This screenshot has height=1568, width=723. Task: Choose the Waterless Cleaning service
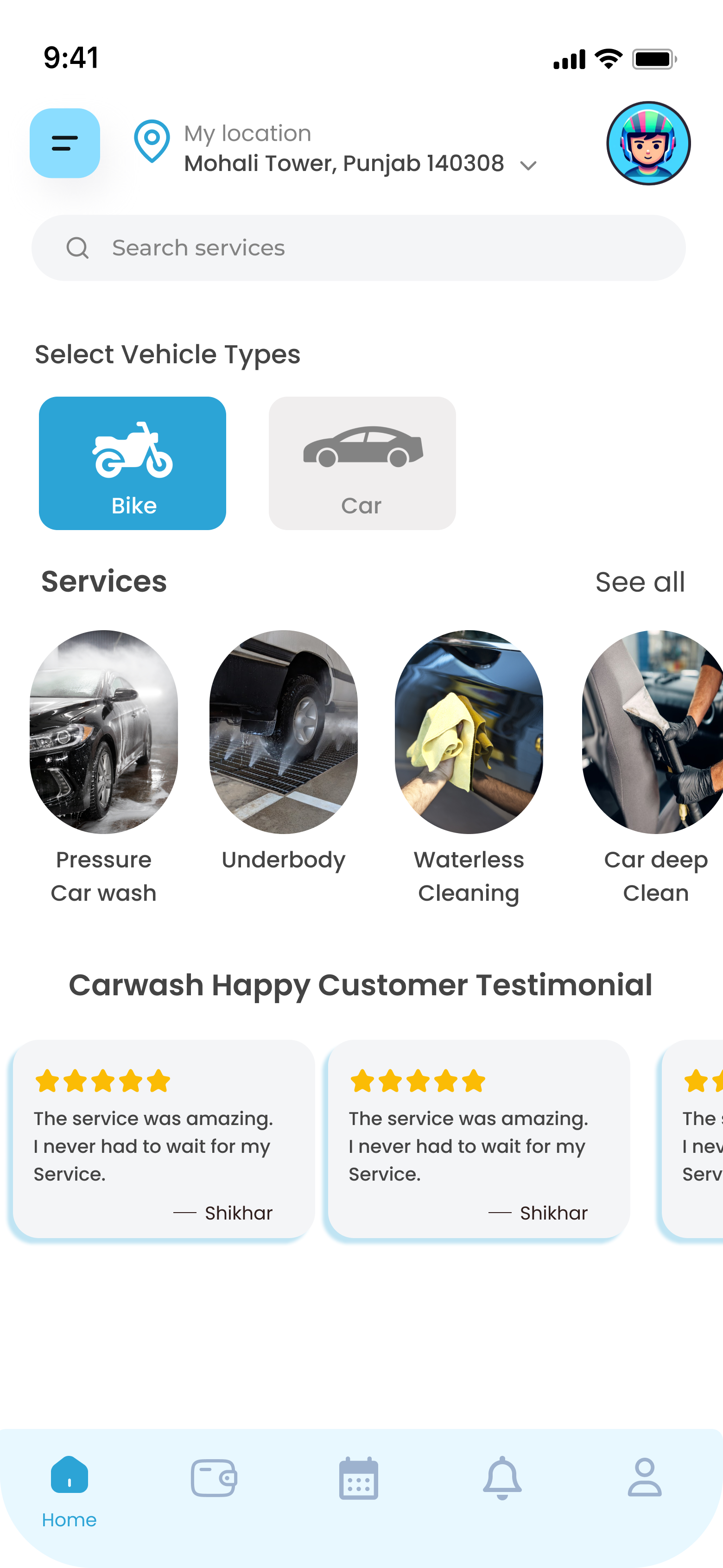469,768
